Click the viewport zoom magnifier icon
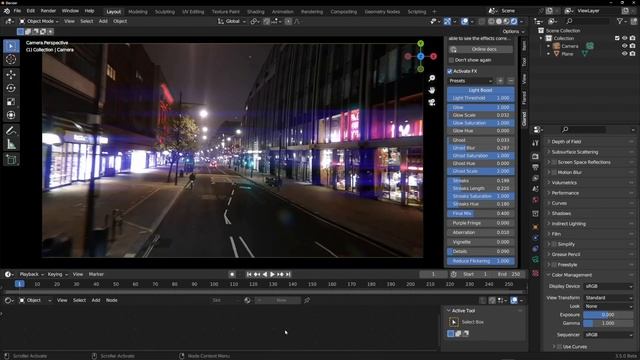The image size is (640, 360). pyautogui.click(x=432, y=78)
